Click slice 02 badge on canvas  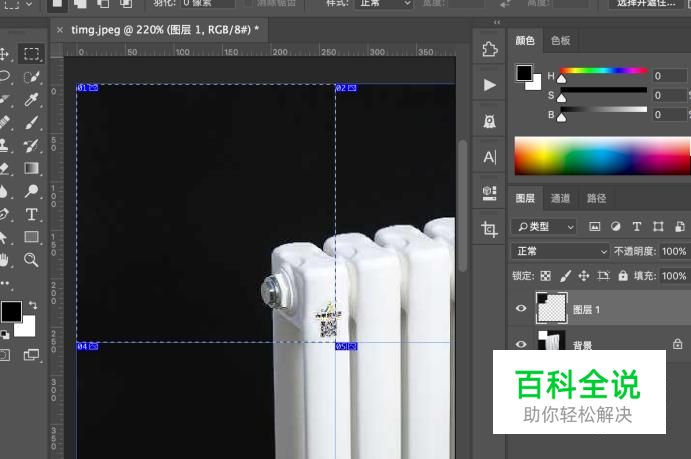346,88
